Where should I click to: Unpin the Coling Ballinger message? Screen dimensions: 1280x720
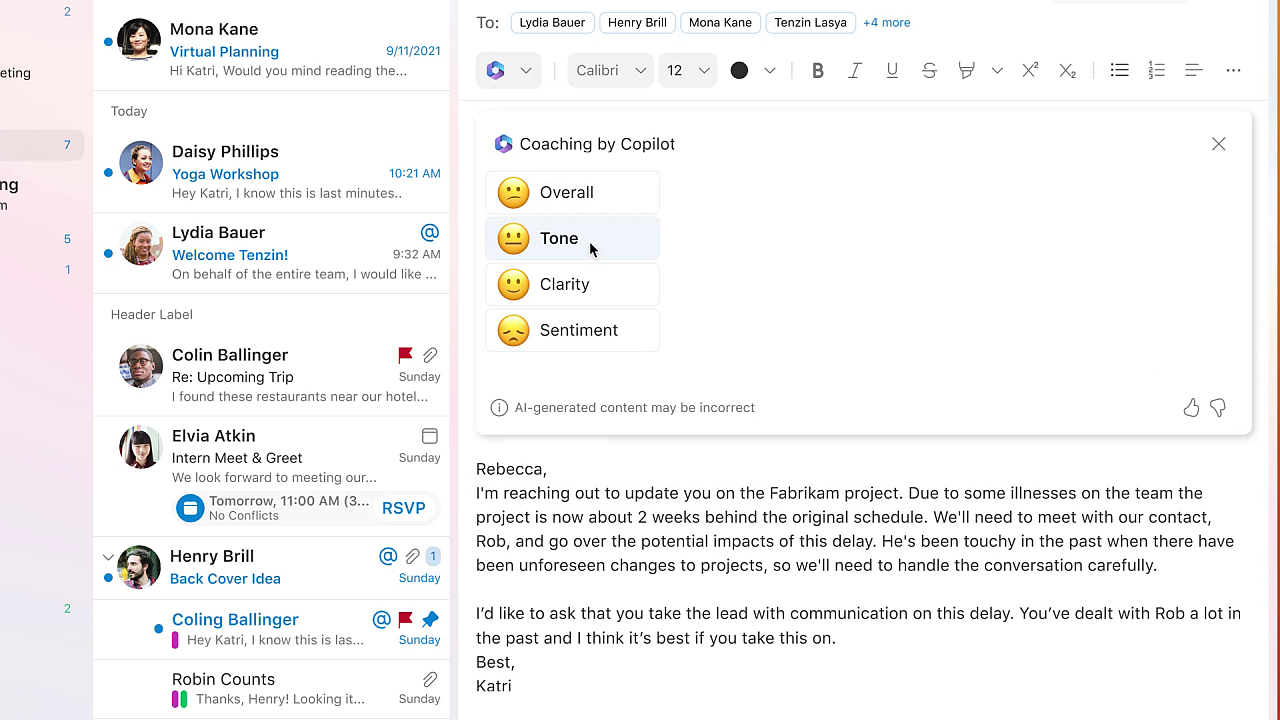tap(430, 619)
